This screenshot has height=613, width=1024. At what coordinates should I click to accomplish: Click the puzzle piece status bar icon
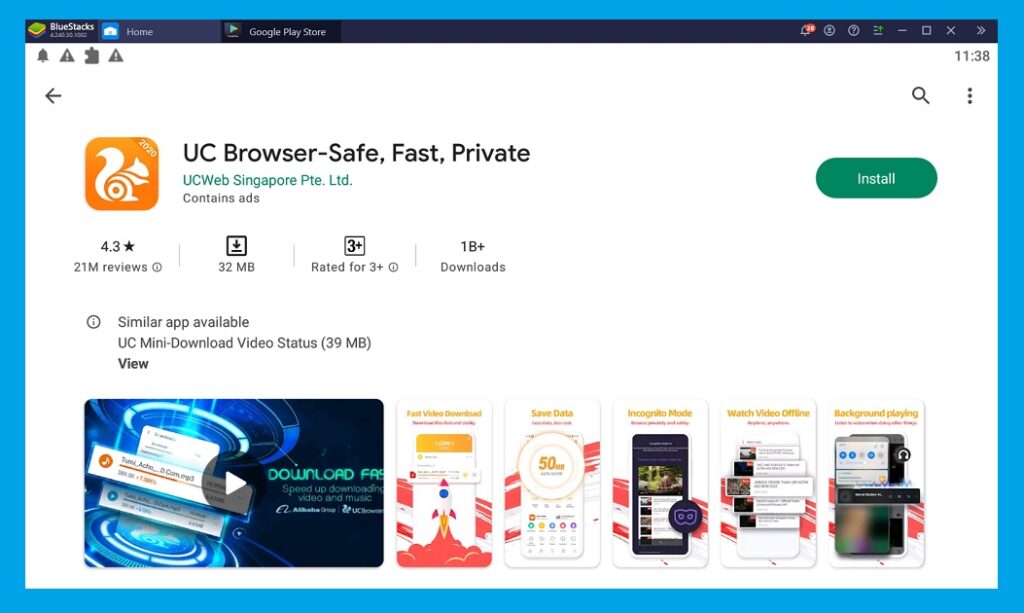91,55
